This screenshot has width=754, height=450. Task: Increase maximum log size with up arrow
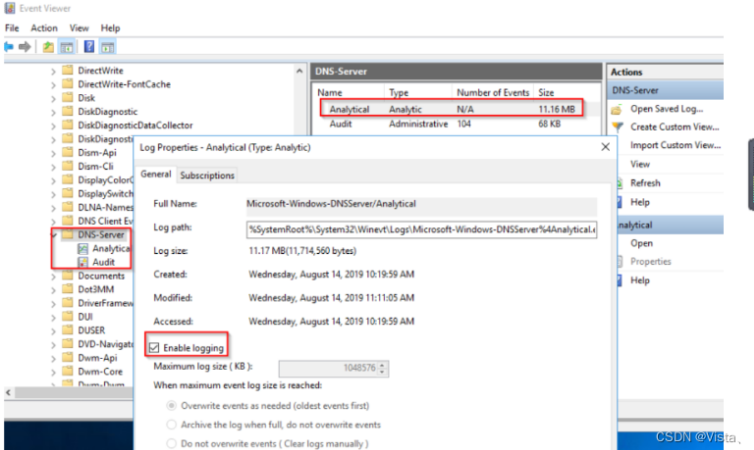coord(382,365)
